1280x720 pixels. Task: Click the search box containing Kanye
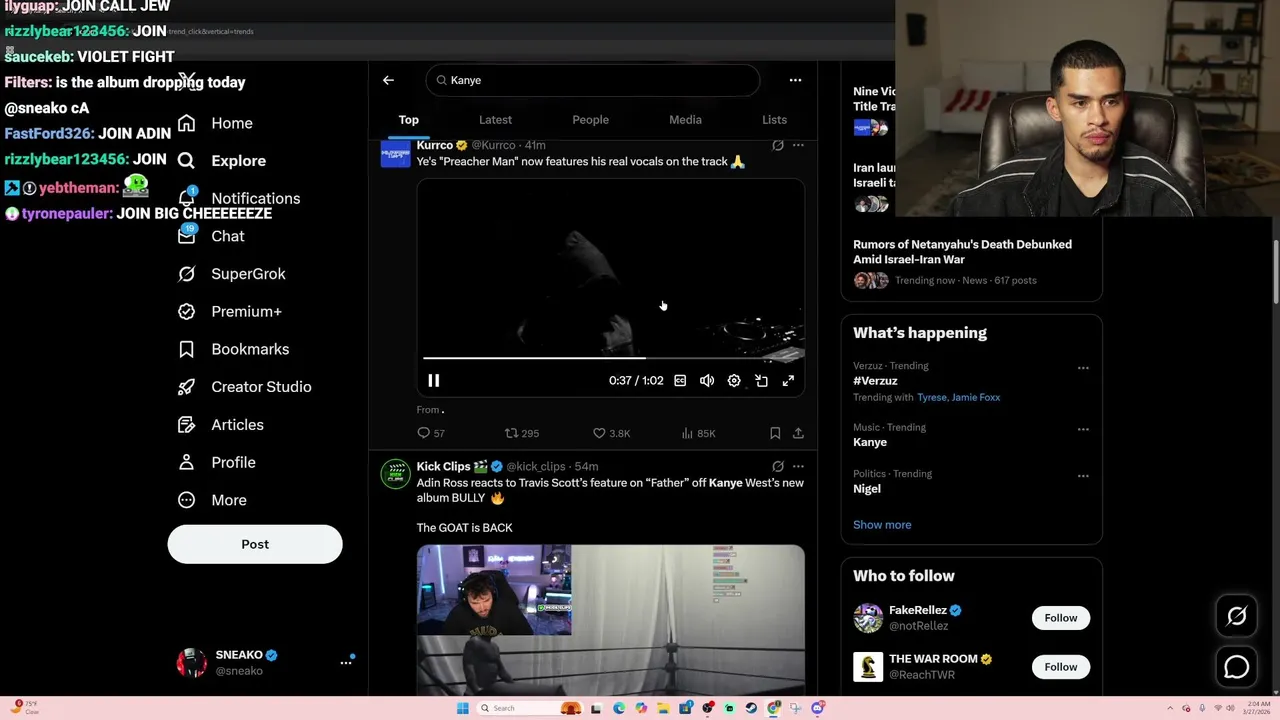[x=593, y=80]
